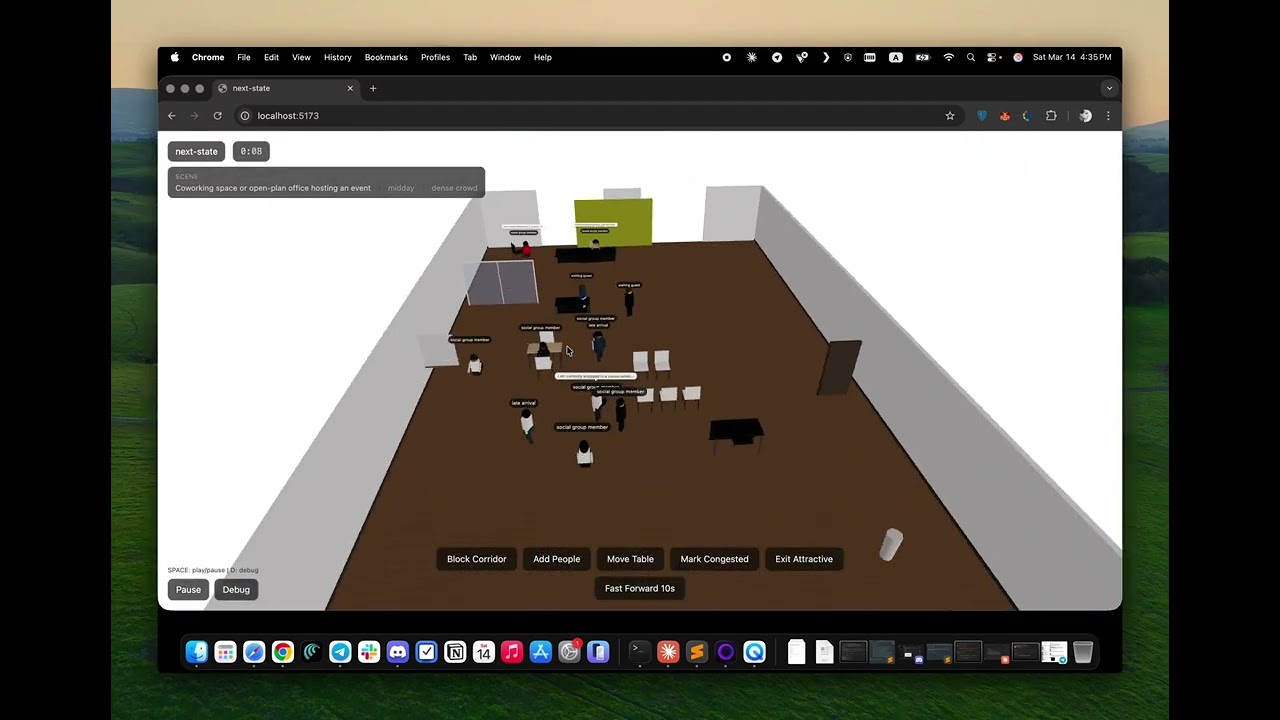Open Discord from the Dock
This screenshot has height=720, width=1280.
(398, 652)
